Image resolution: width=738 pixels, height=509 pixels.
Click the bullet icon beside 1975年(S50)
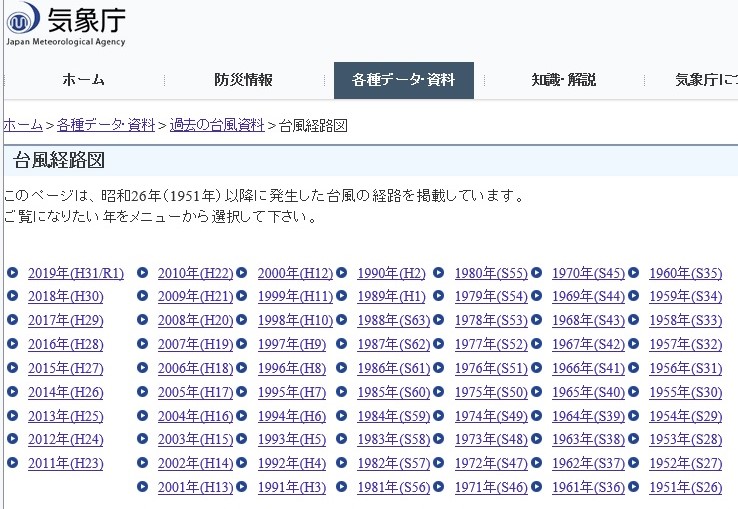[439, 392]
